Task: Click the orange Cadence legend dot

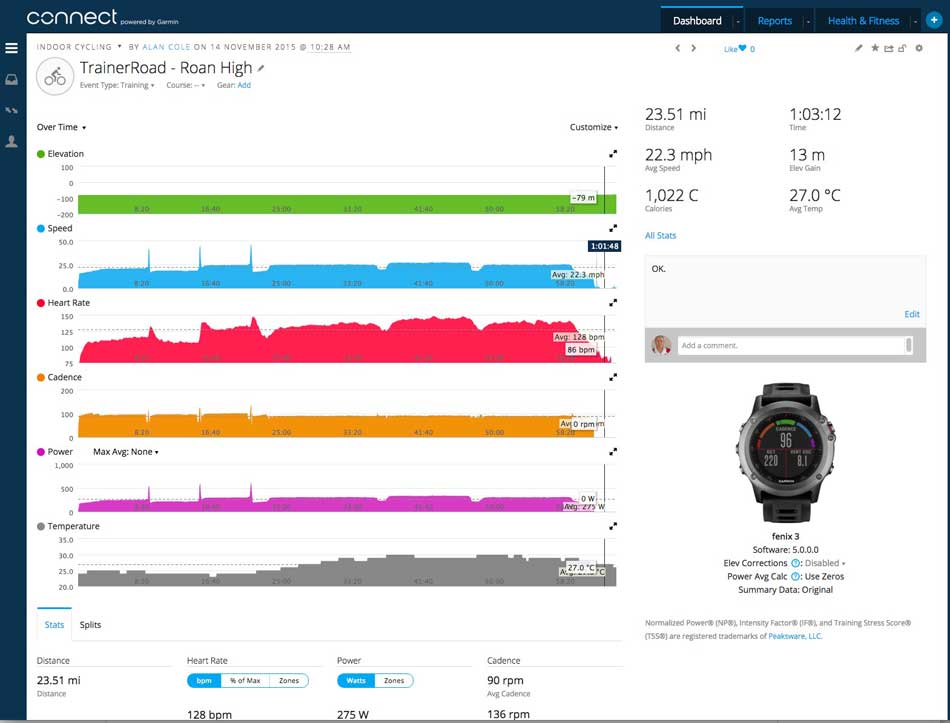Action: (x=41, y=377)
